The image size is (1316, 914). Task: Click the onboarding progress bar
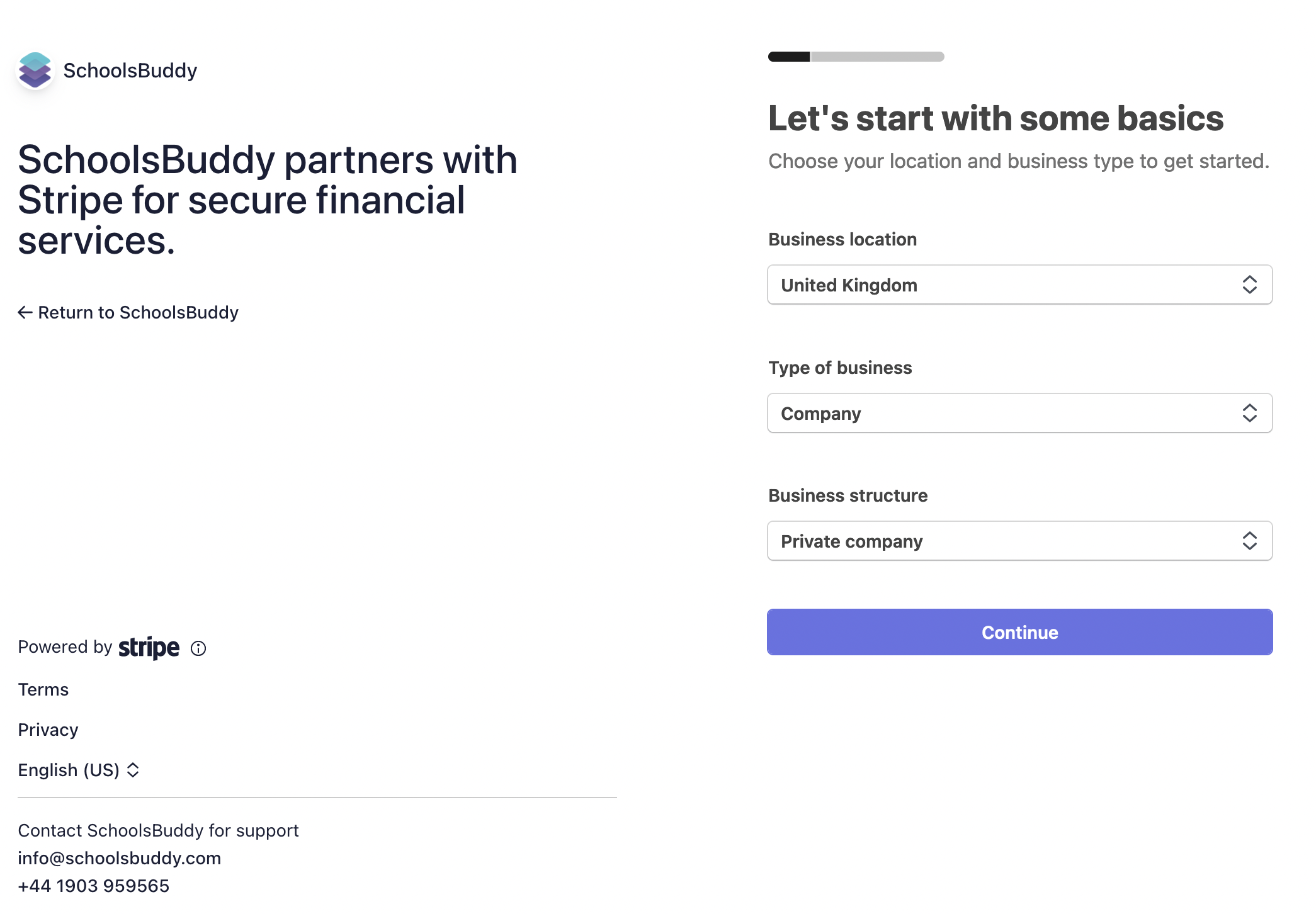click(856, 57)
